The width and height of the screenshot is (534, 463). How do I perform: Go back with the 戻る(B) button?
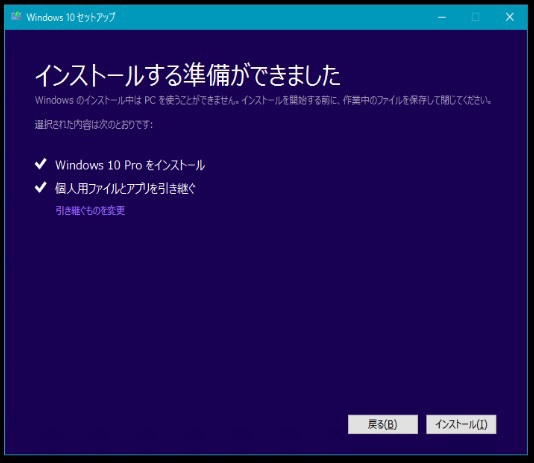coord(383,424)
